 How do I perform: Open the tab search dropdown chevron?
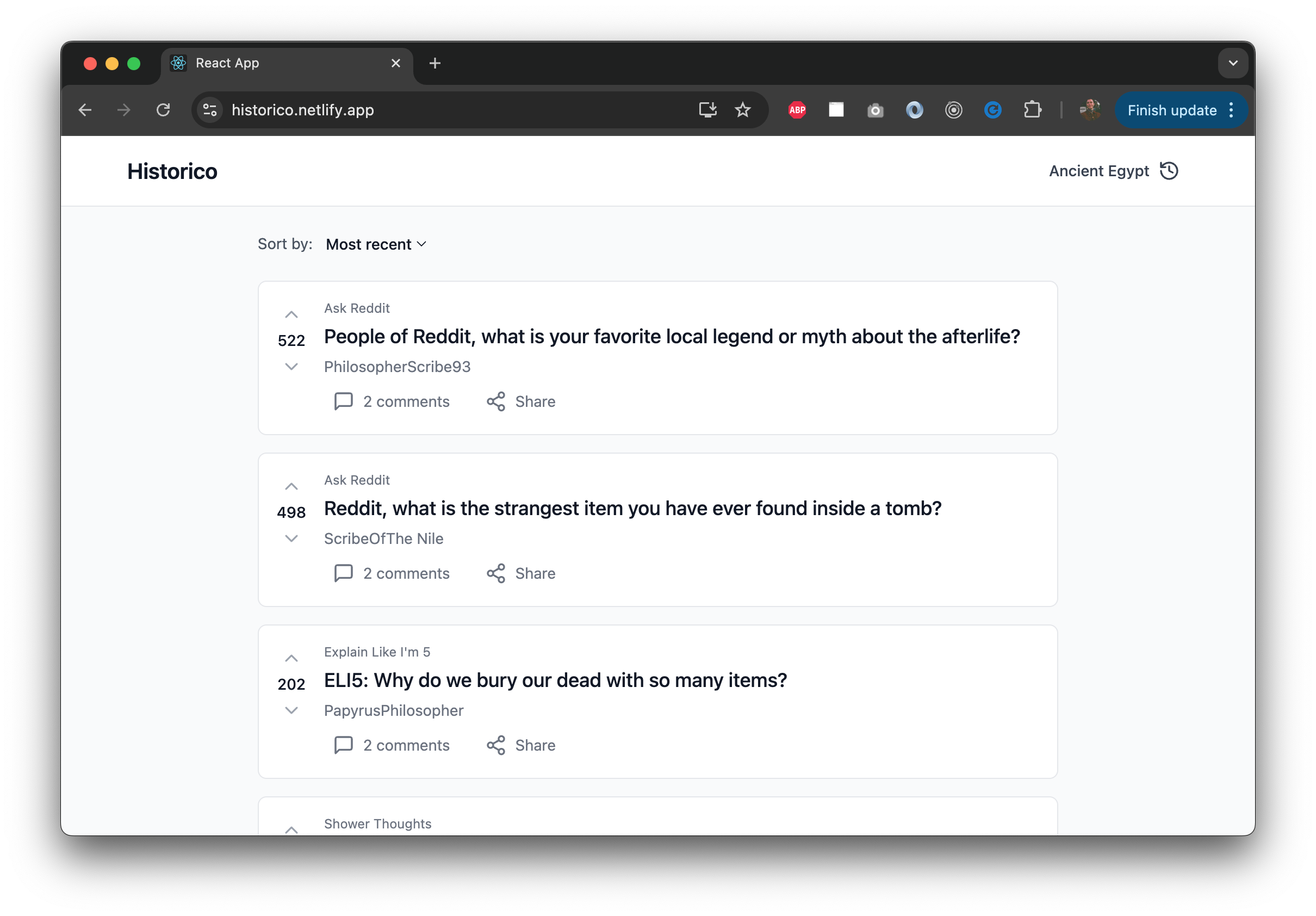click(1233, 63)
